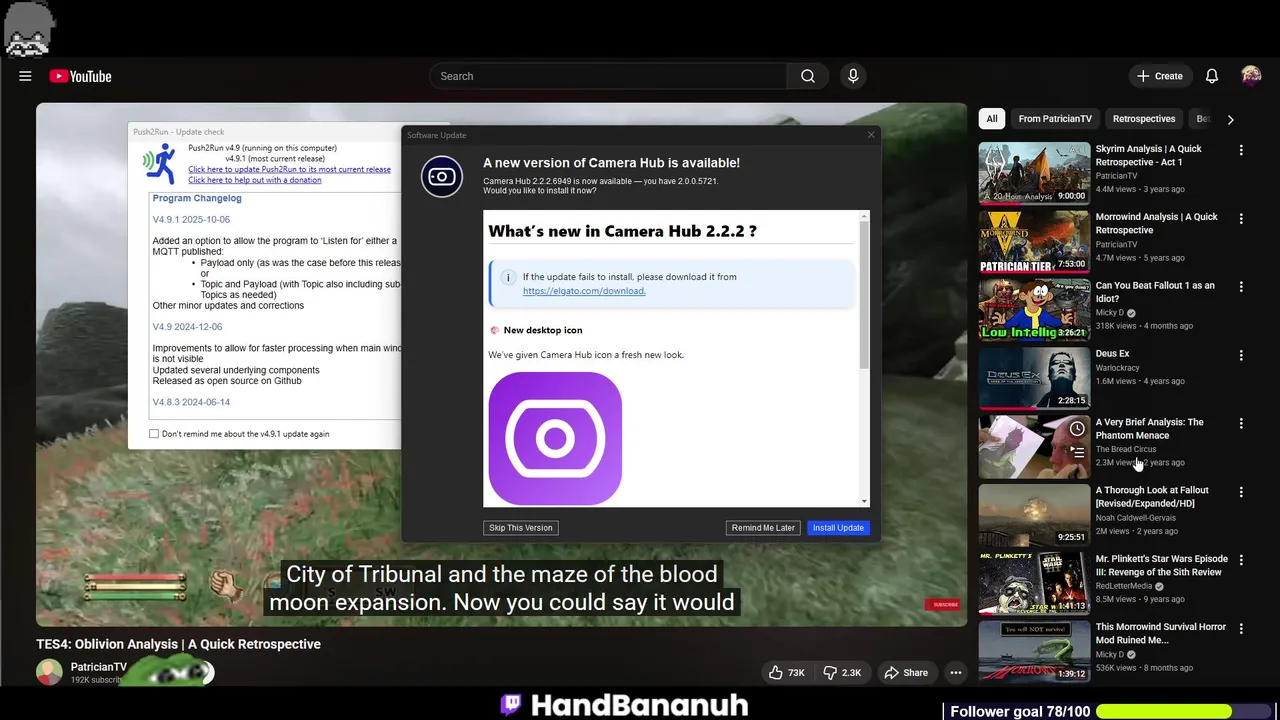Click the search magnifier button
This screenshot has height=720, width=1280.
(x=808, y=76)
